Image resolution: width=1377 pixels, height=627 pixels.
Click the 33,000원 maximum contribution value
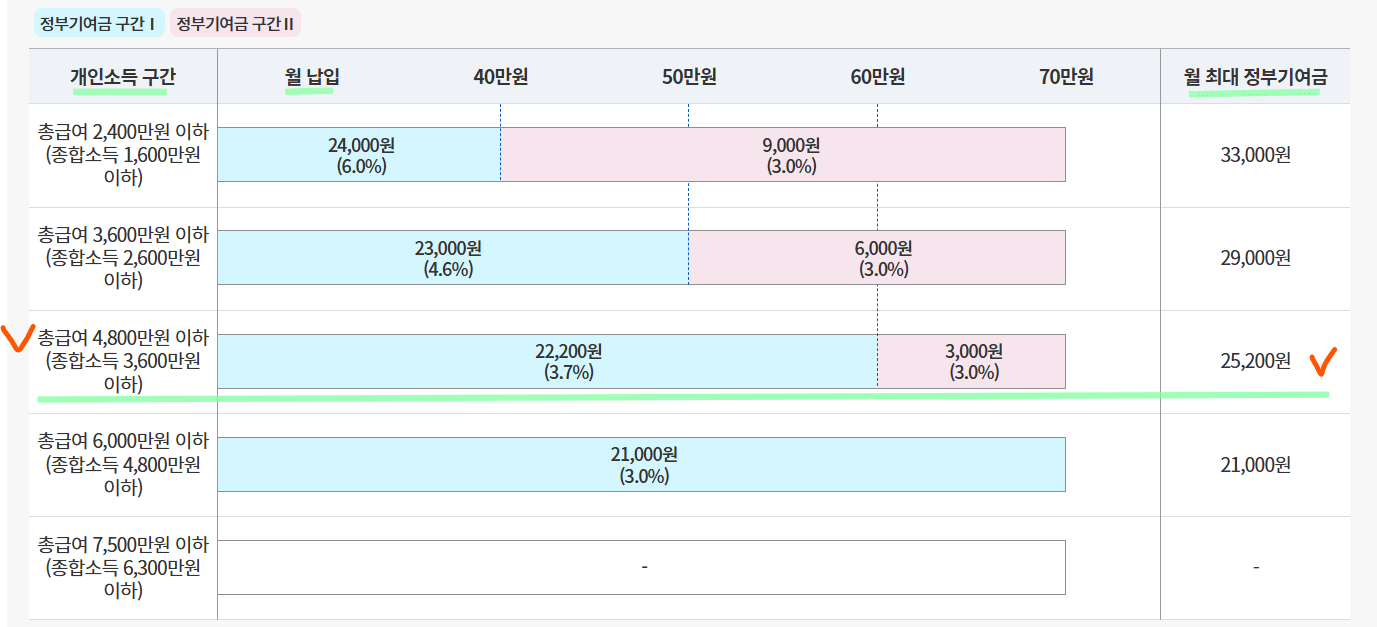(x=1255, y=155)
